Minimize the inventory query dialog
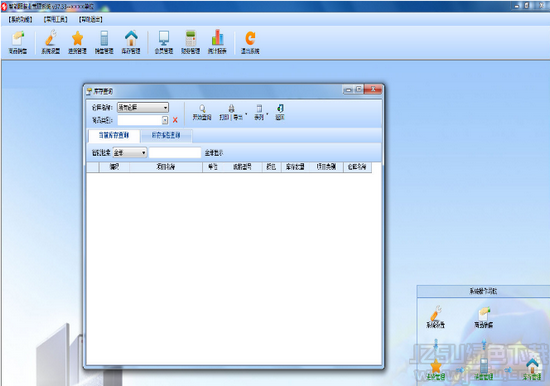Viewport: 550px width, 386px height. coord(348,90)
